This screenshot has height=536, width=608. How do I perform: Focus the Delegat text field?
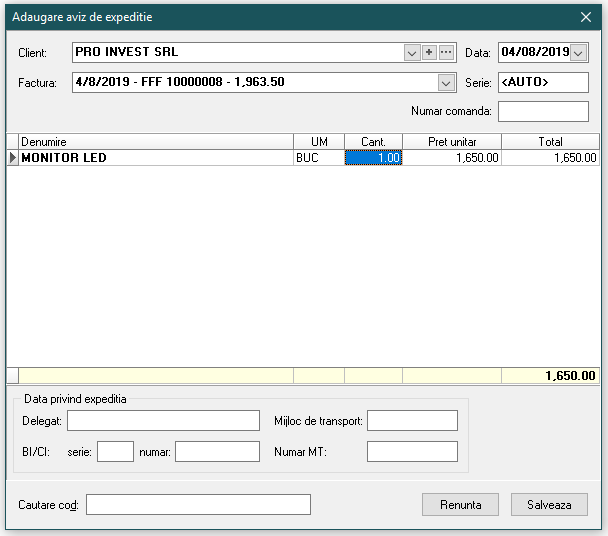click(163, 421)
